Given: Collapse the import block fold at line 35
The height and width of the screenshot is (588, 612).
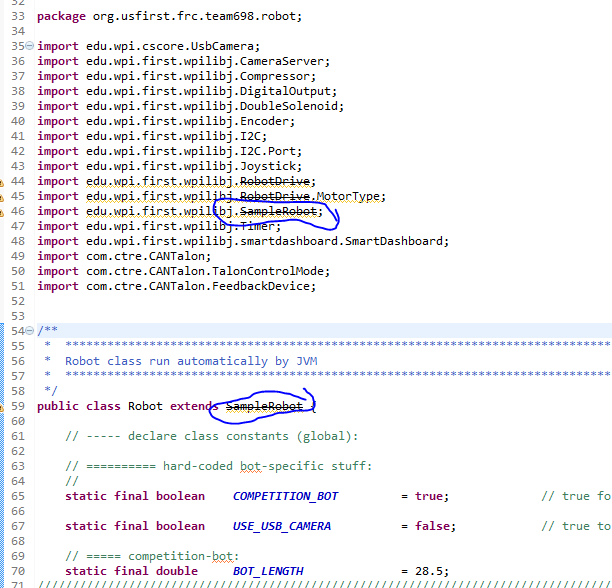Looking at the screenshot, I should point(29,46).
